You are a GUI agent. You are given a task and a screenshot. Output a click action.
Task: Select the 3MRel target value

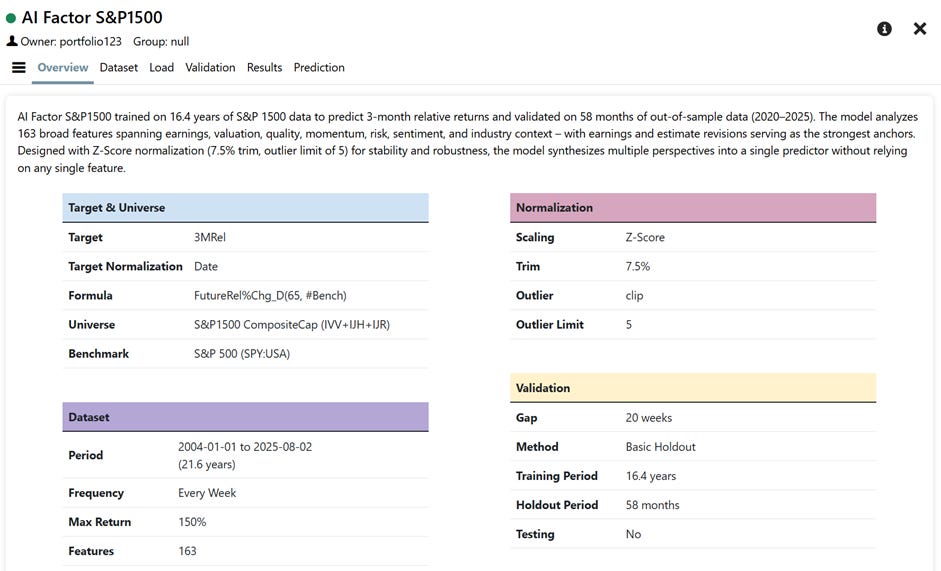pos(209,237)
